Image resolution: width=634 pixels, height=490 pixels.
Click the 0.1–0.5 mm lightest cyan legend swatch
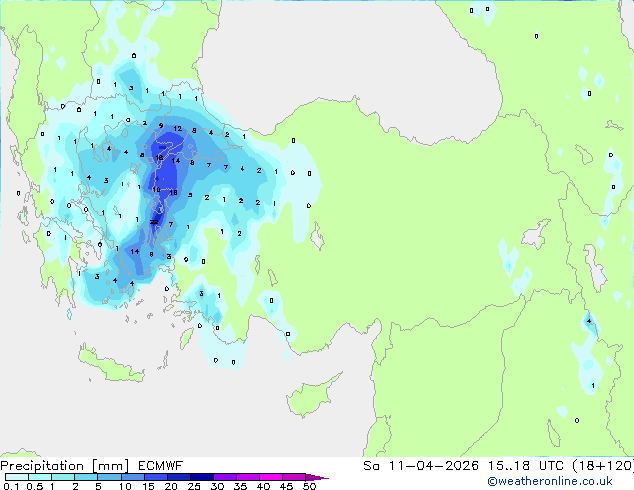tap(17, 477)
